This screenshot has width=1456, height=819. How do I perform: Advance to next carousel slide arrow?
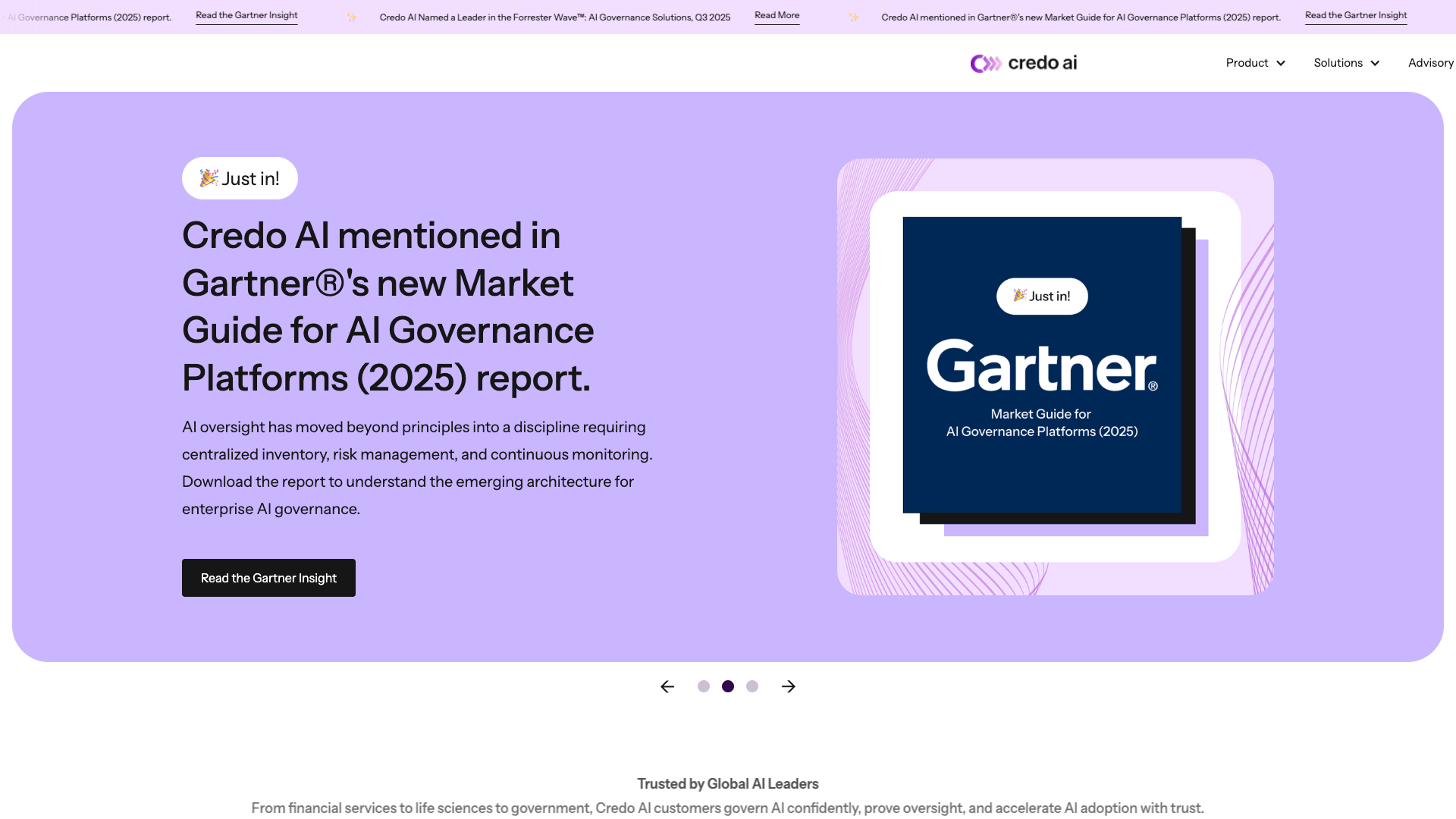coord(789,686)
